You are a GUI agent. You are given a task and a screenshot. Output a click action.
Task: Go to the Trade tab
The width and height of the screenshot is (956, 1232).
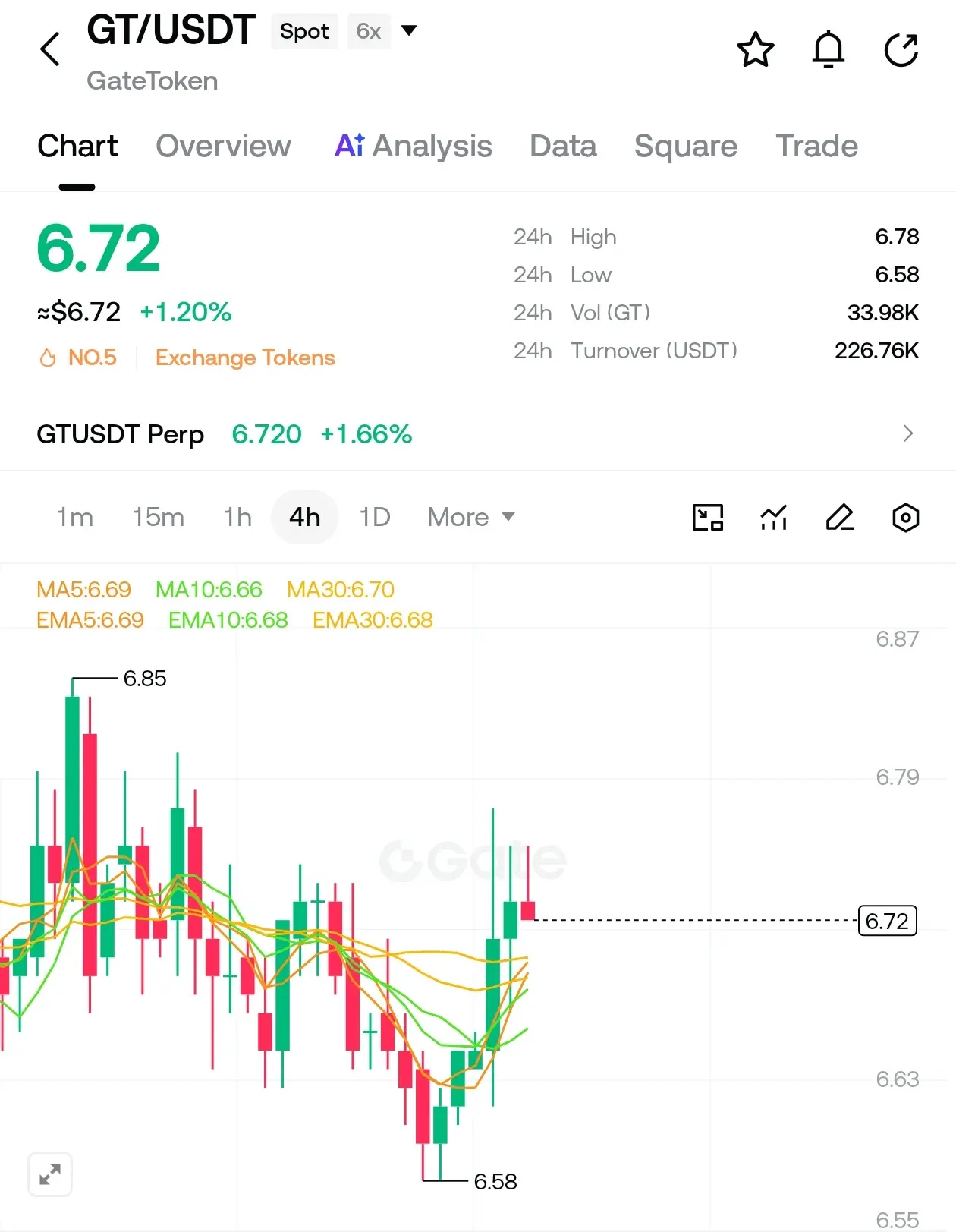[816, 146]
